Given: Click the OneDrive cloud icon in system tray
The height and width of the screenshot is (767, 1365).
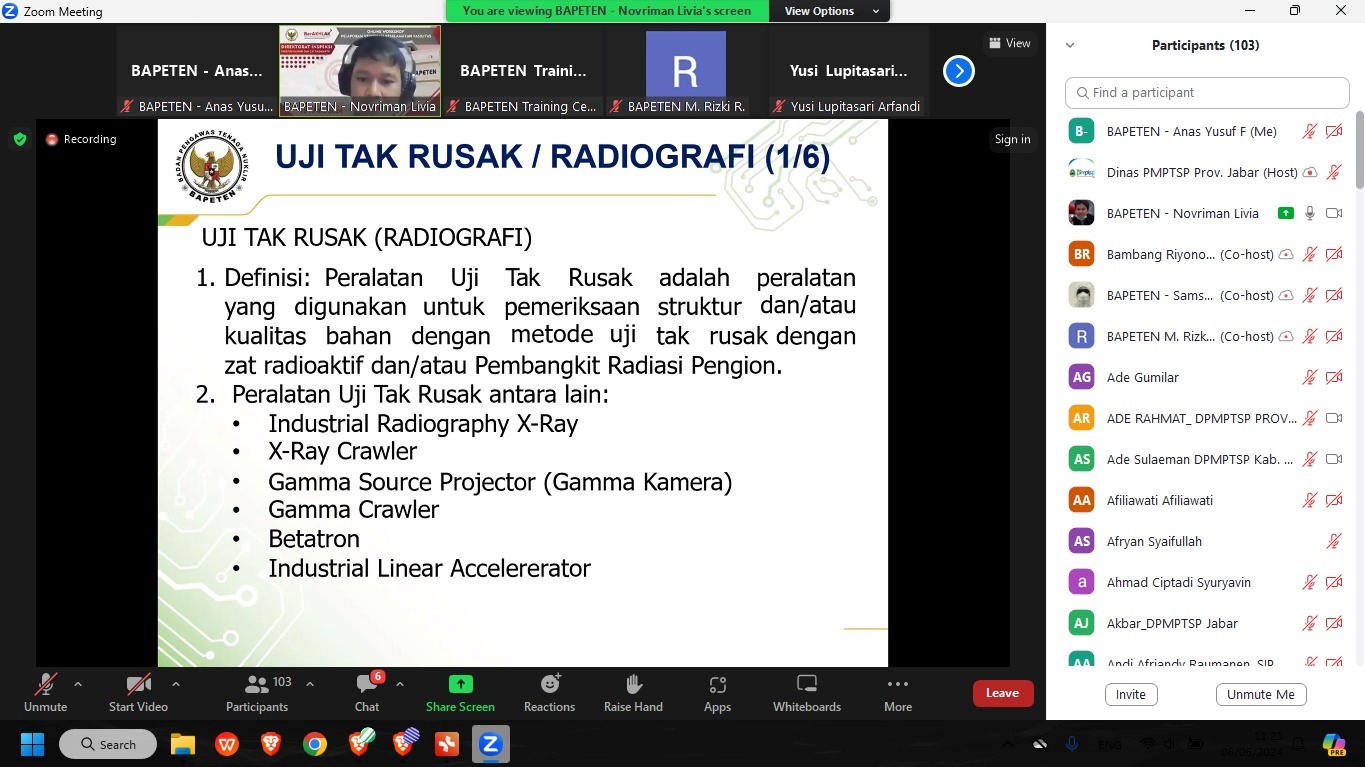Looking at the screenshot, I should (1040, 744).
